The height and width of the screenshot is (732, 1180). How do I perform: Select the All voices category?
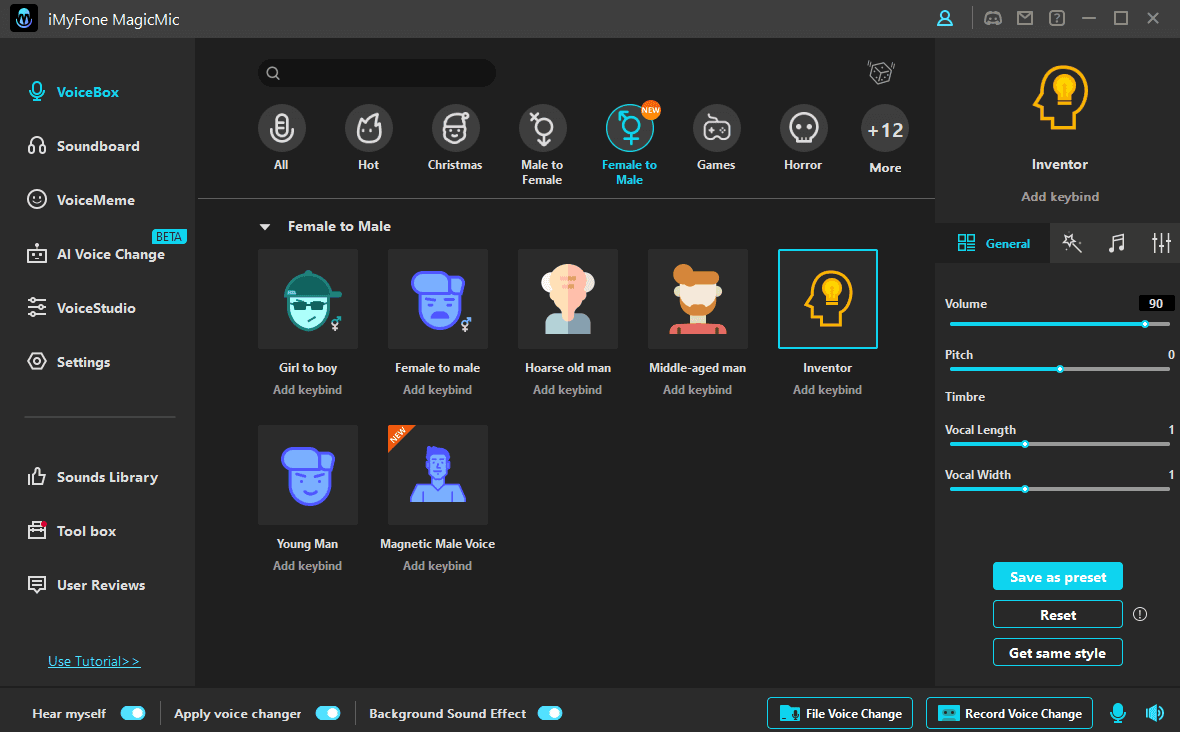[281, 138]
